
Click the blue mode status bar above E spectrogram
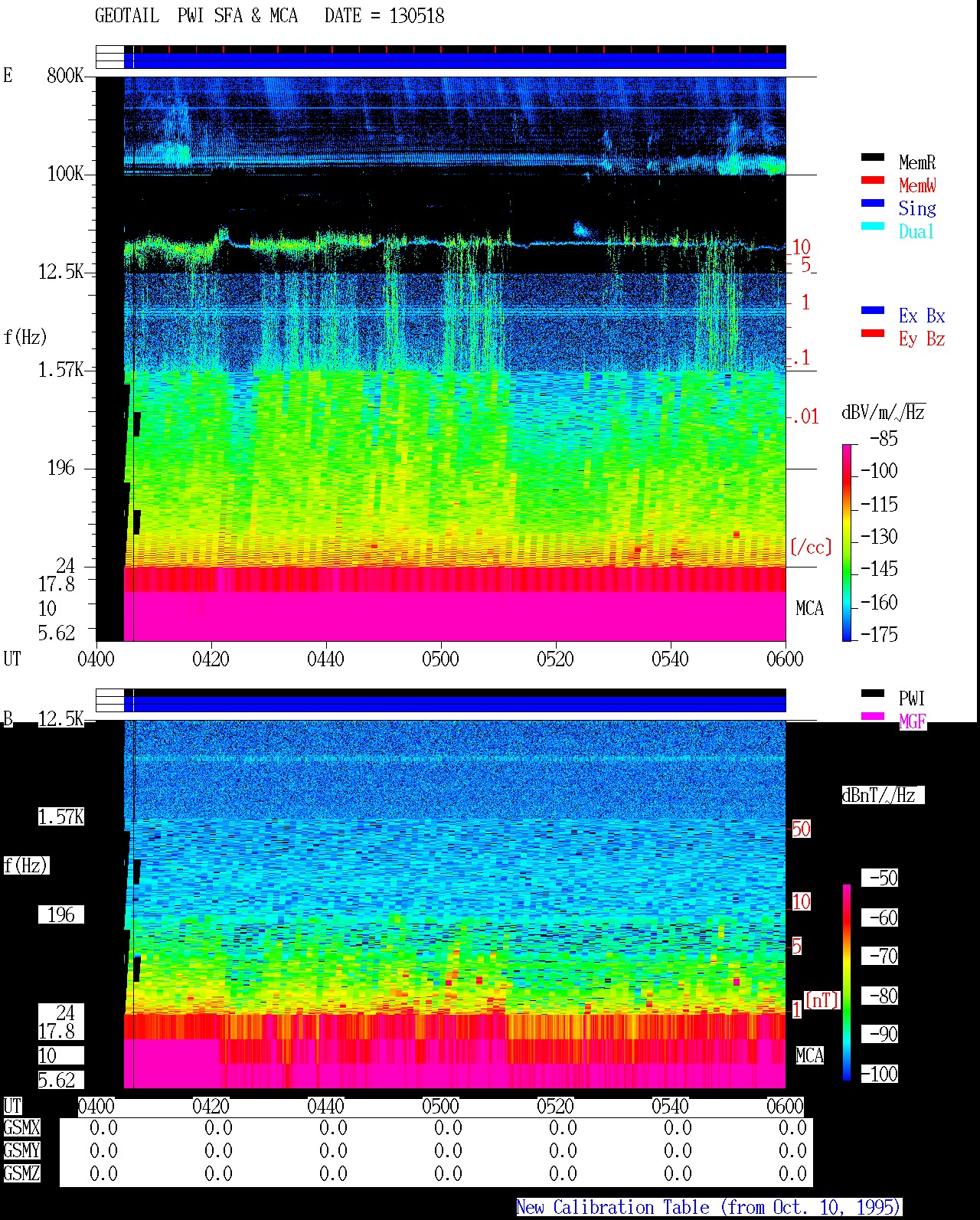tap(455, 61)
